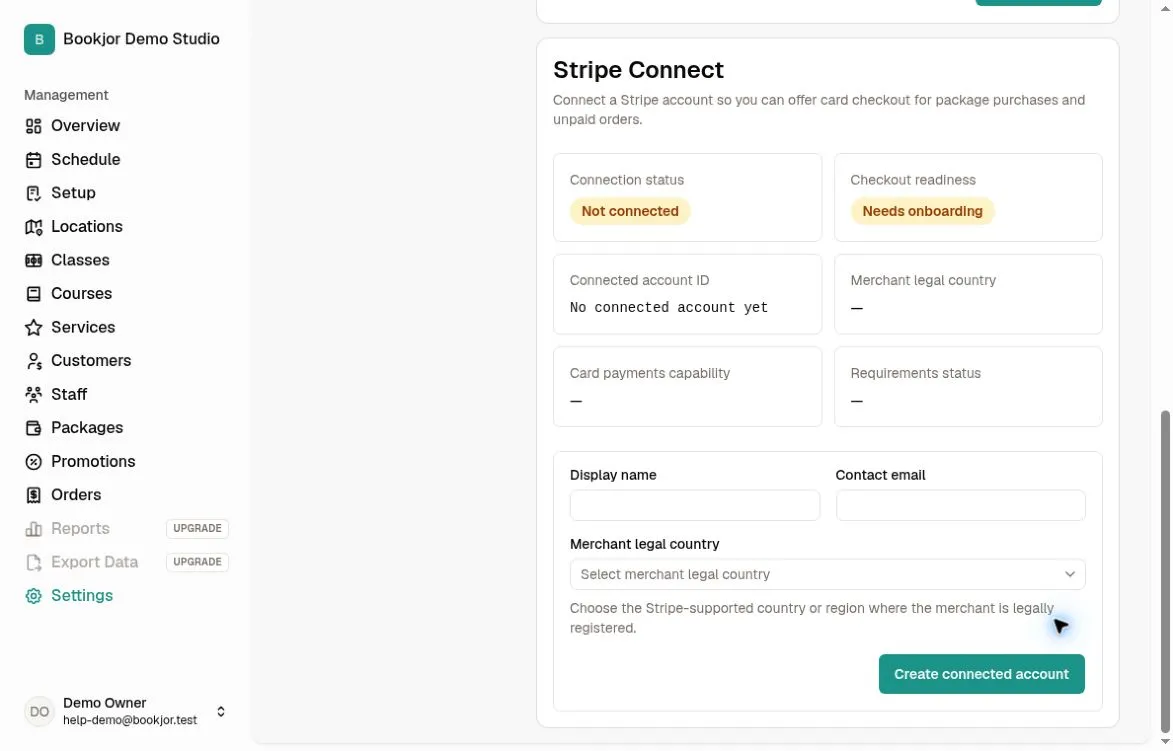The width and height of the screenshot is (1173, 751).
Task: Click Create connected account button
Action: pos(981,674)
